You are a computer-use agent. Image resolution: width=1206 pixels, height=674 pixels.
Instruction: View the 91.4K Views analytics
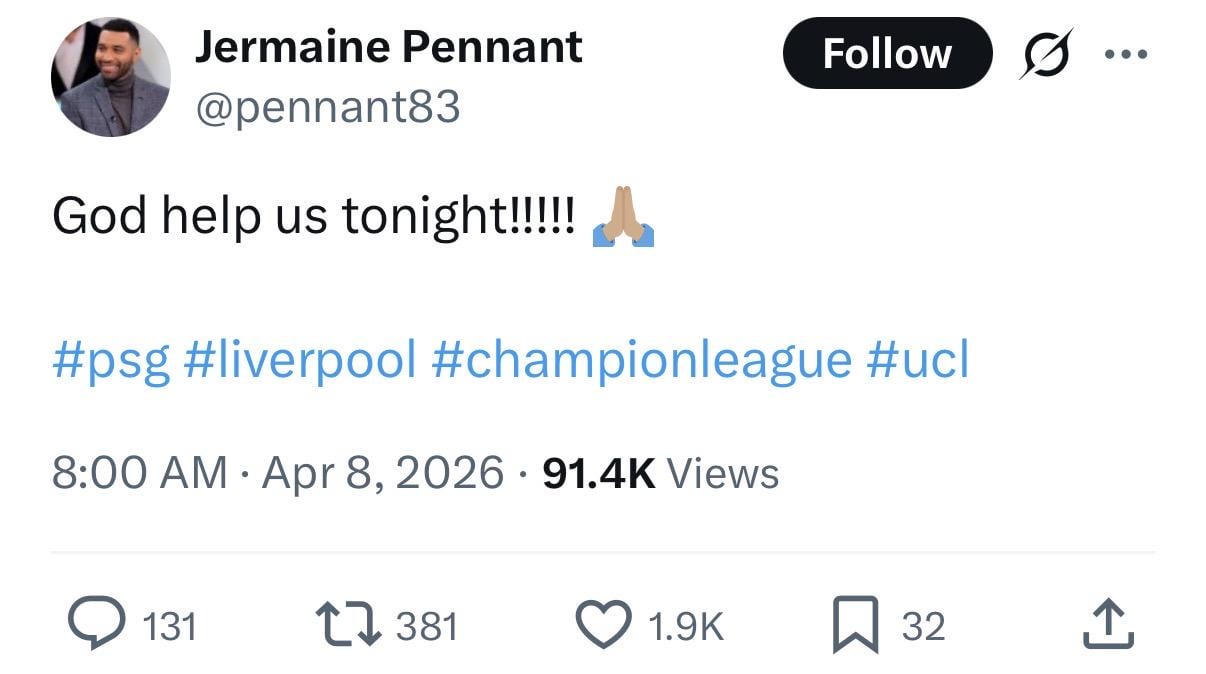(x=660, y=472)
